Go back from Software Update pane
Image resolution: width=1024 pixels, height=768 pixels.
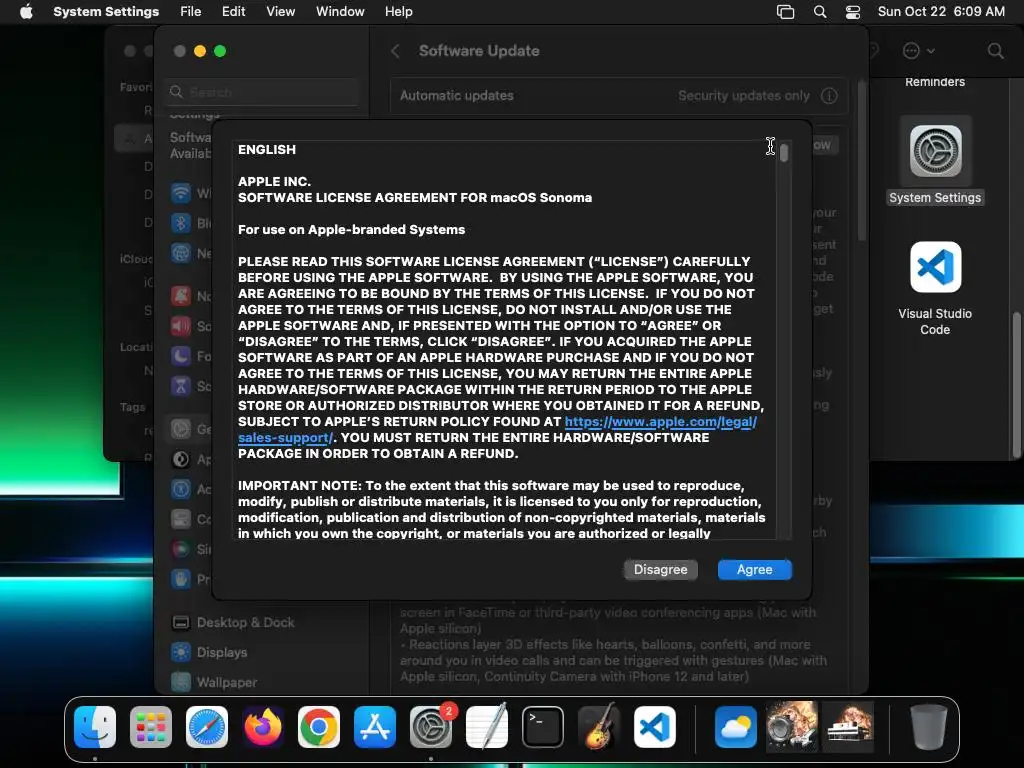point(395,51)
